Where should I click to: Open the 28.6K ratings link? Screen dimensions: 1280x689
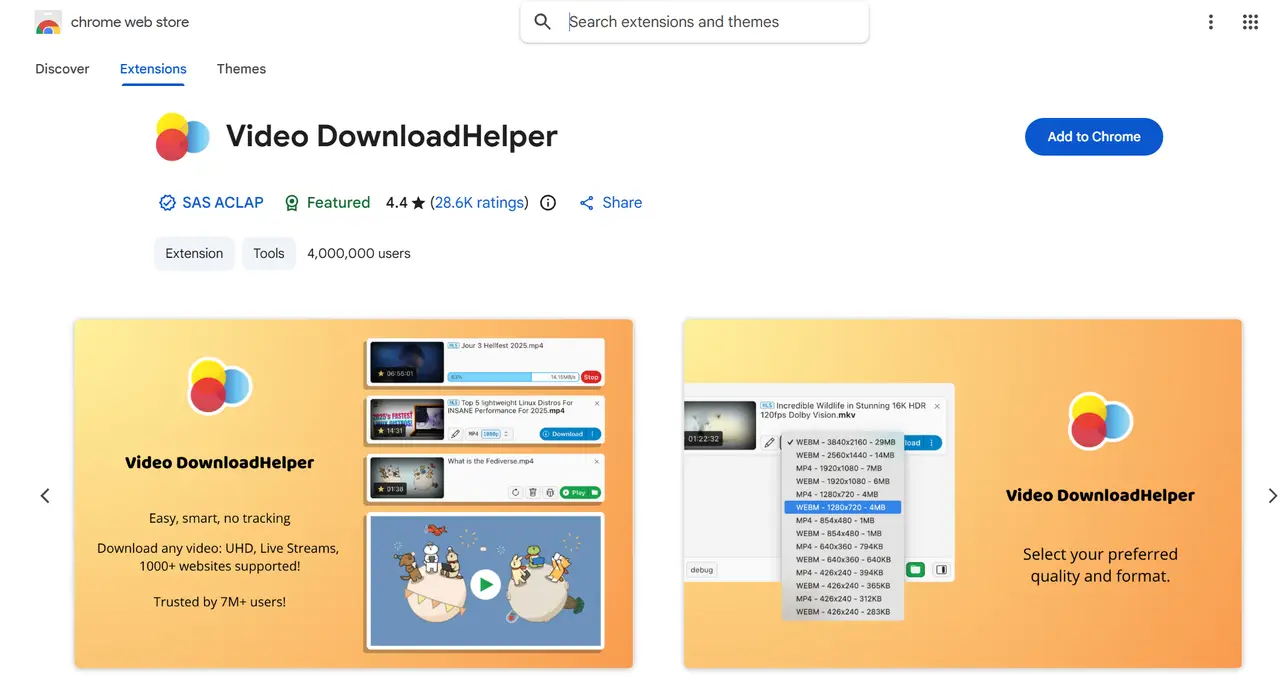[x=479, y=203]
